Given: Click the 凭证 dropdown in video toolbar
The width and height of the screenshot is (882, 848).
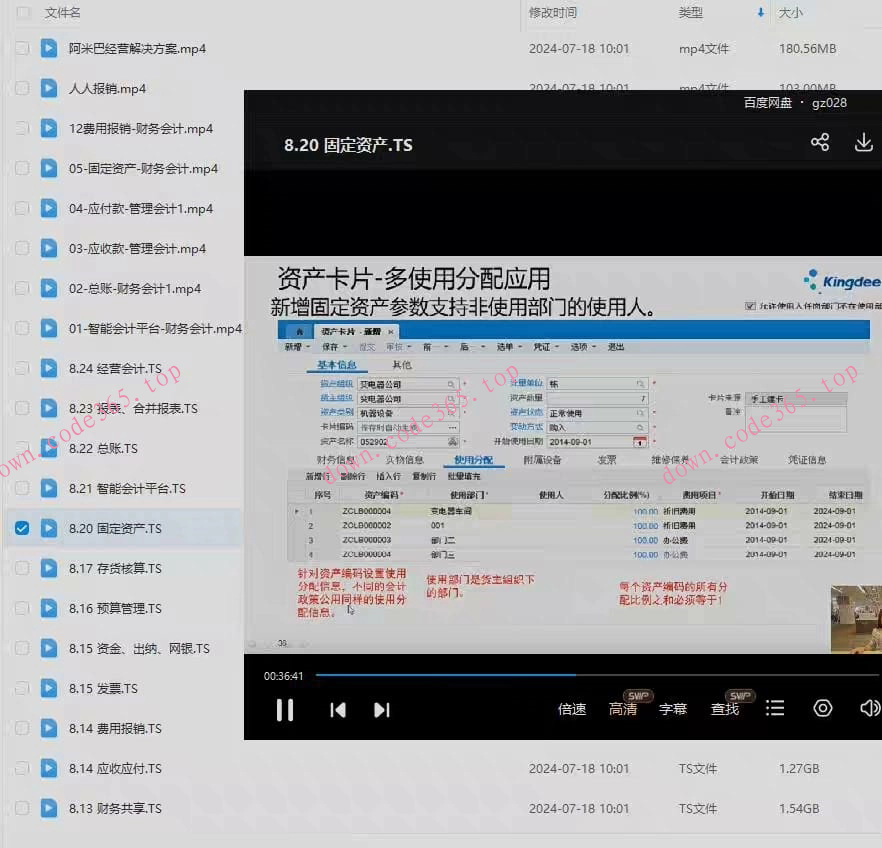Looking at the screenshot, I should pyautogui.click(x=546, y=347).
